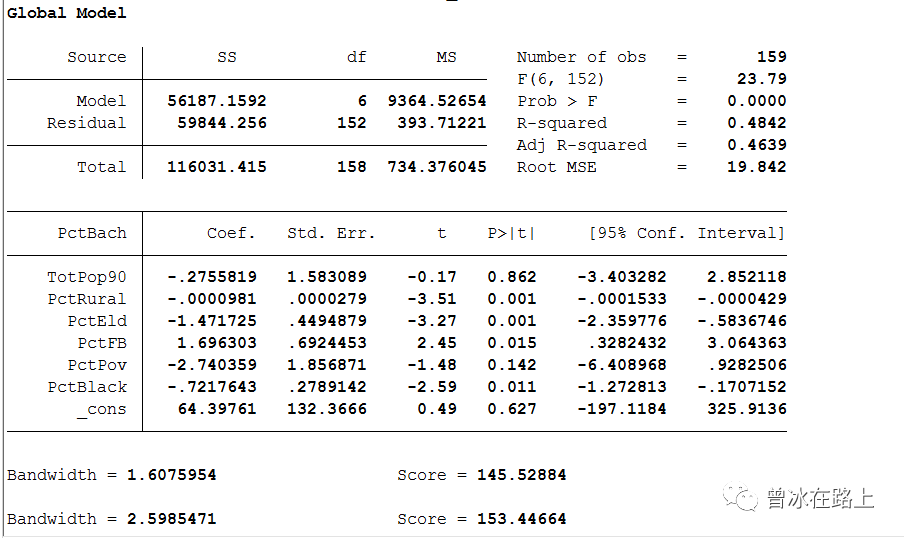Viewport: 904px width, 538px height.
Task: Click the 'P>|t|' column header
Action: tap(511, 233)
